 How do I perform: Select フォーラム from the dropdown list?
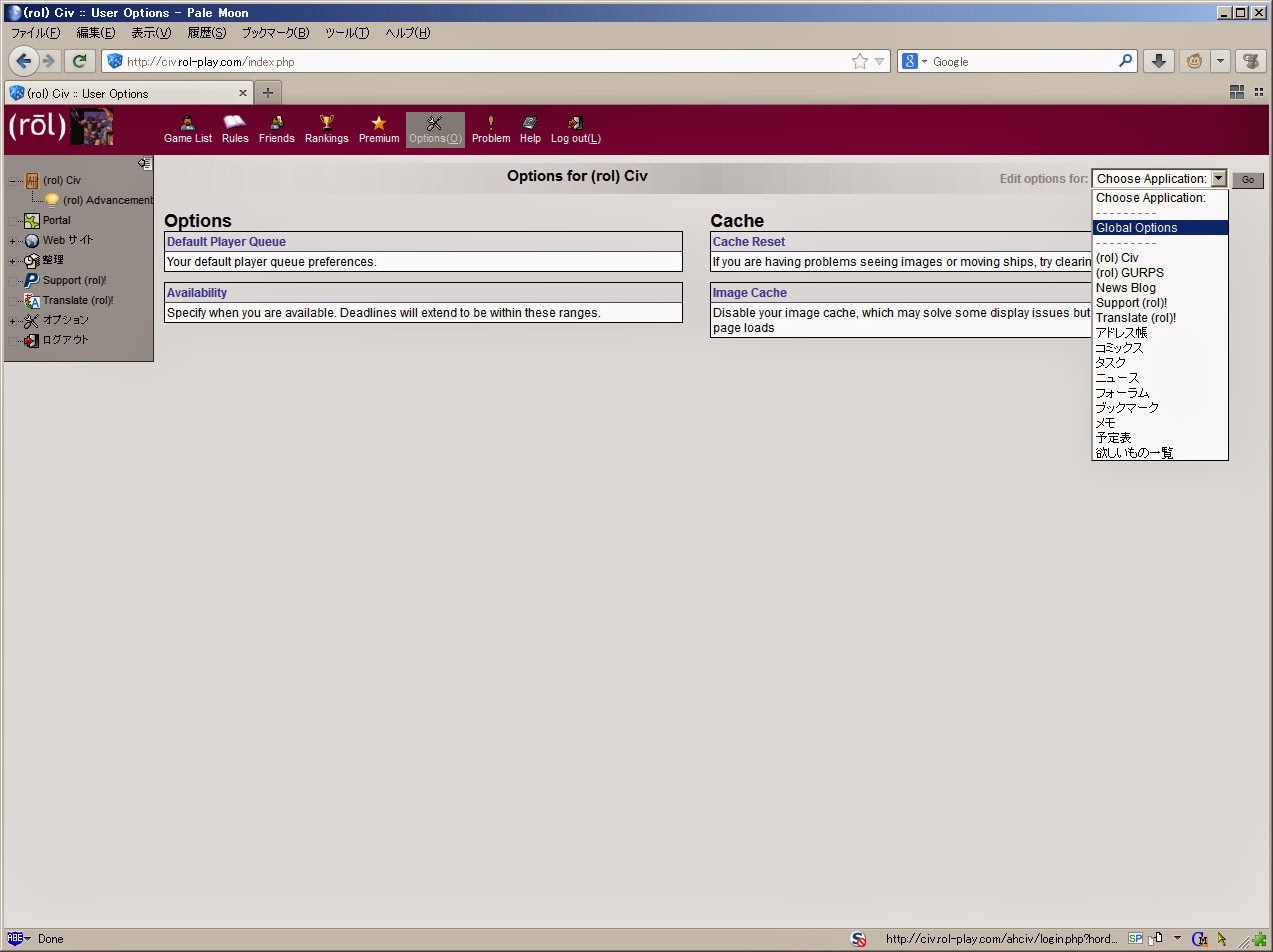point(1160,393)
